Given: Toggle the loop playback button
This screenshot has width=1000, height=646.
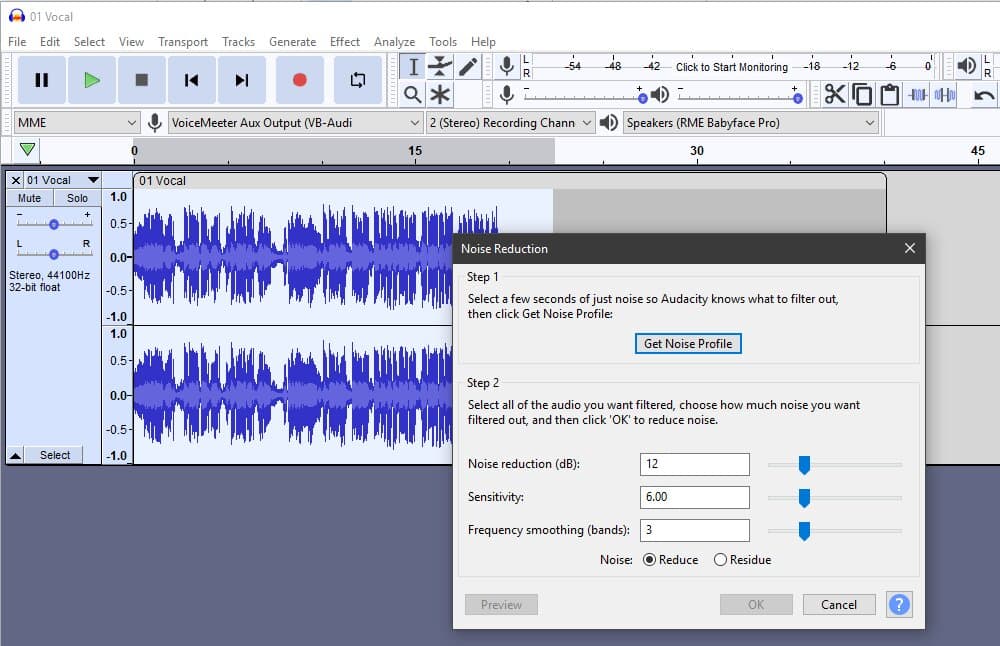Looking at the screenshot, I should pos(358,80).
